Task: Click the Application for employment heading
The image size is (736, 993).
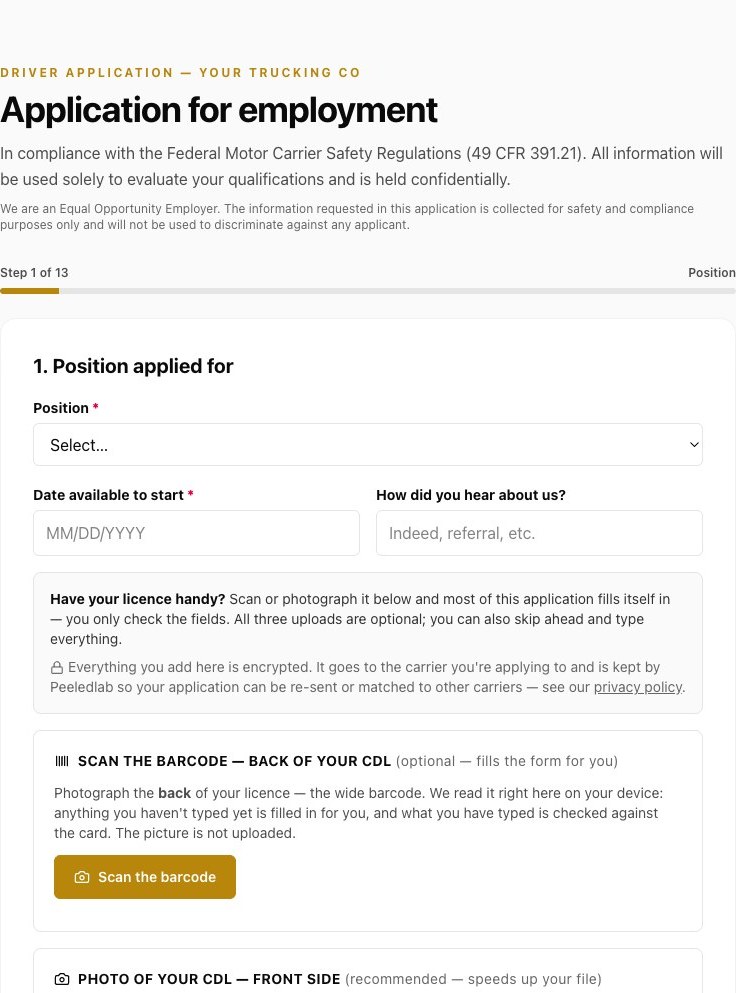Action: (219, 110)
